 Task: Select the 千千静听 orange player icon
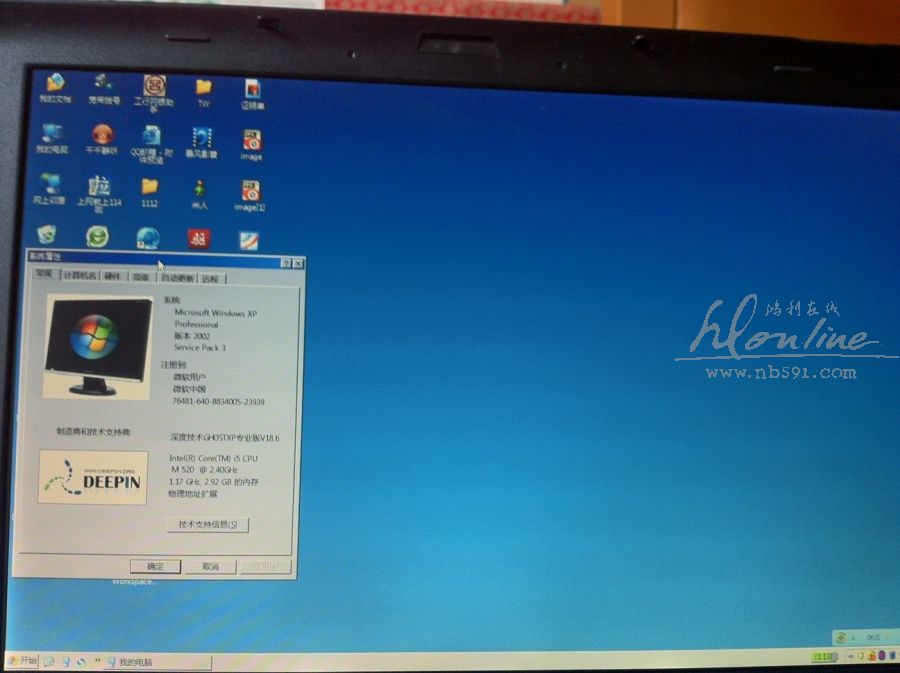(x=102, y=139)
